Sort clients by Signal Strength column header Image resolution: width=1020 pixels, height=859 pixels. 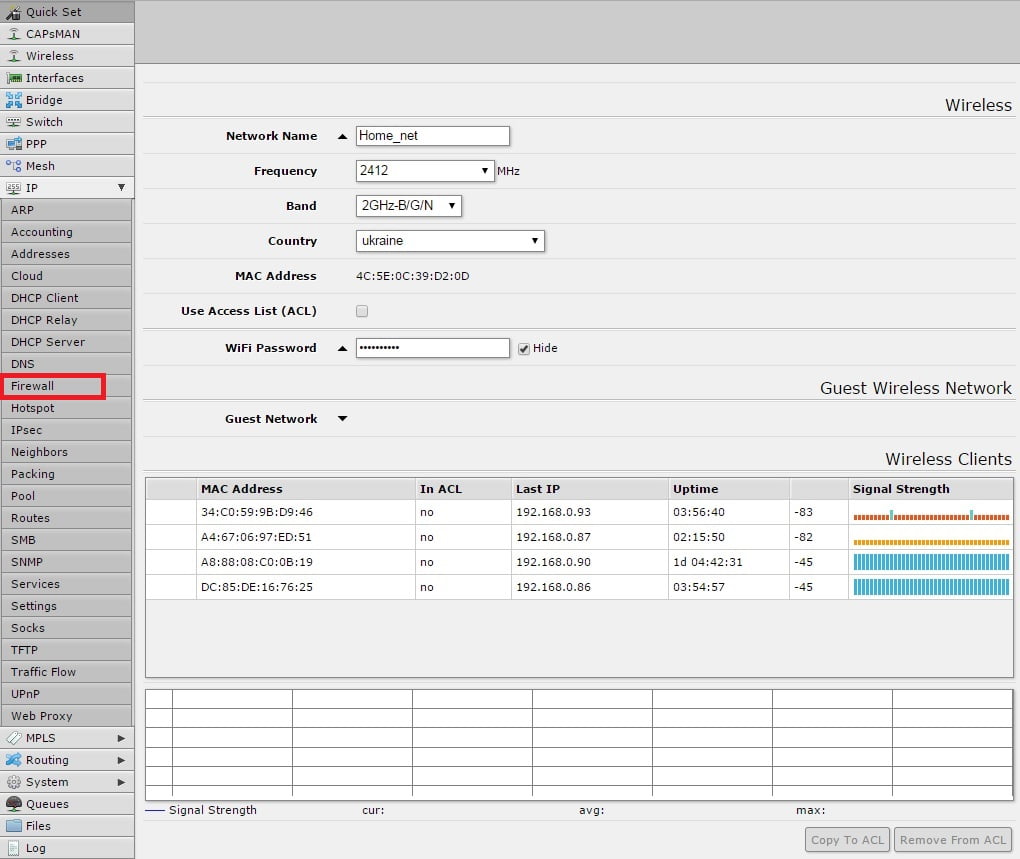click(931, 489)
